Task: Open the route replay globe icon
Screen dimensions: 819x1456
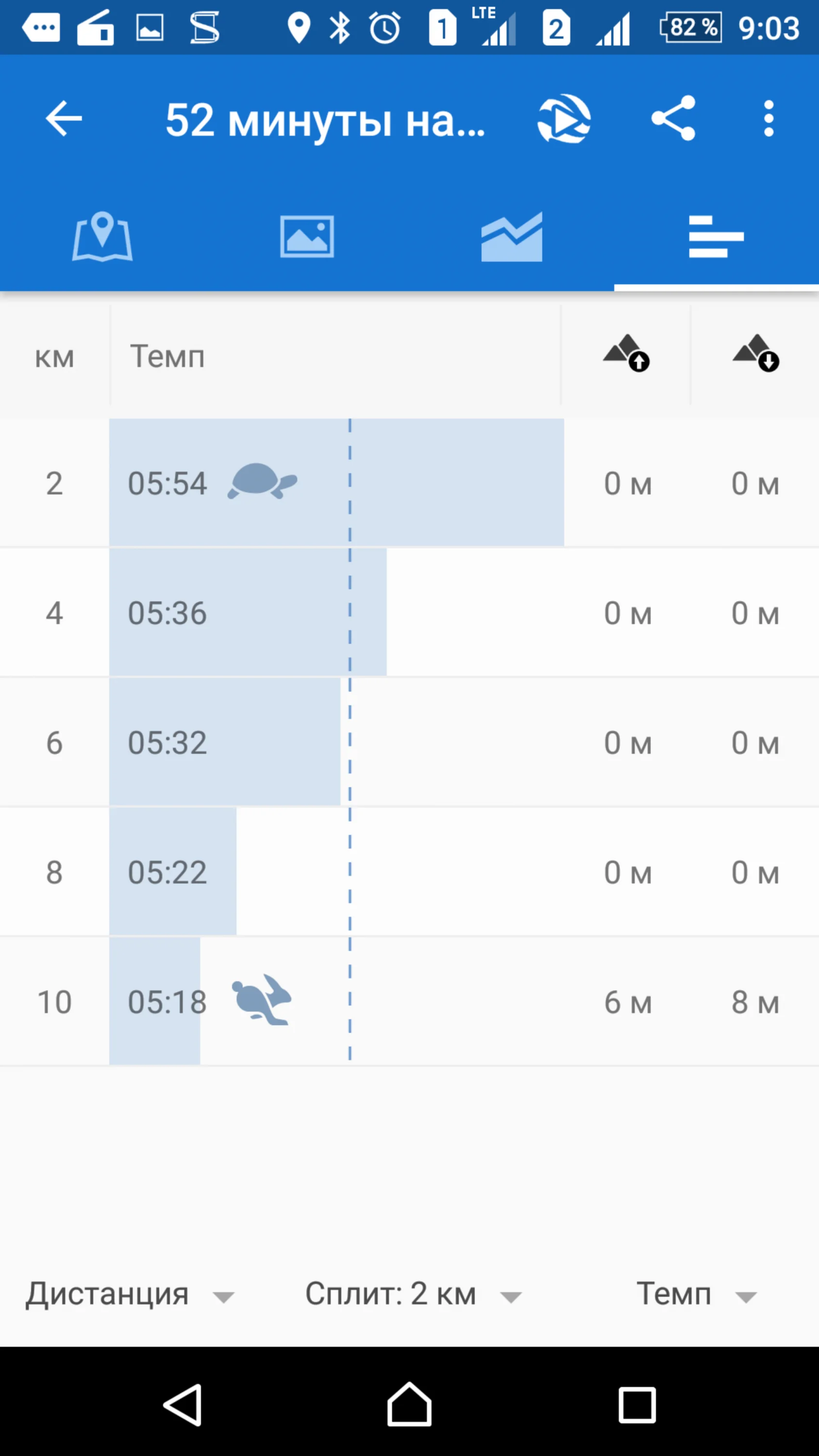Action: click(x=564, y=119)
